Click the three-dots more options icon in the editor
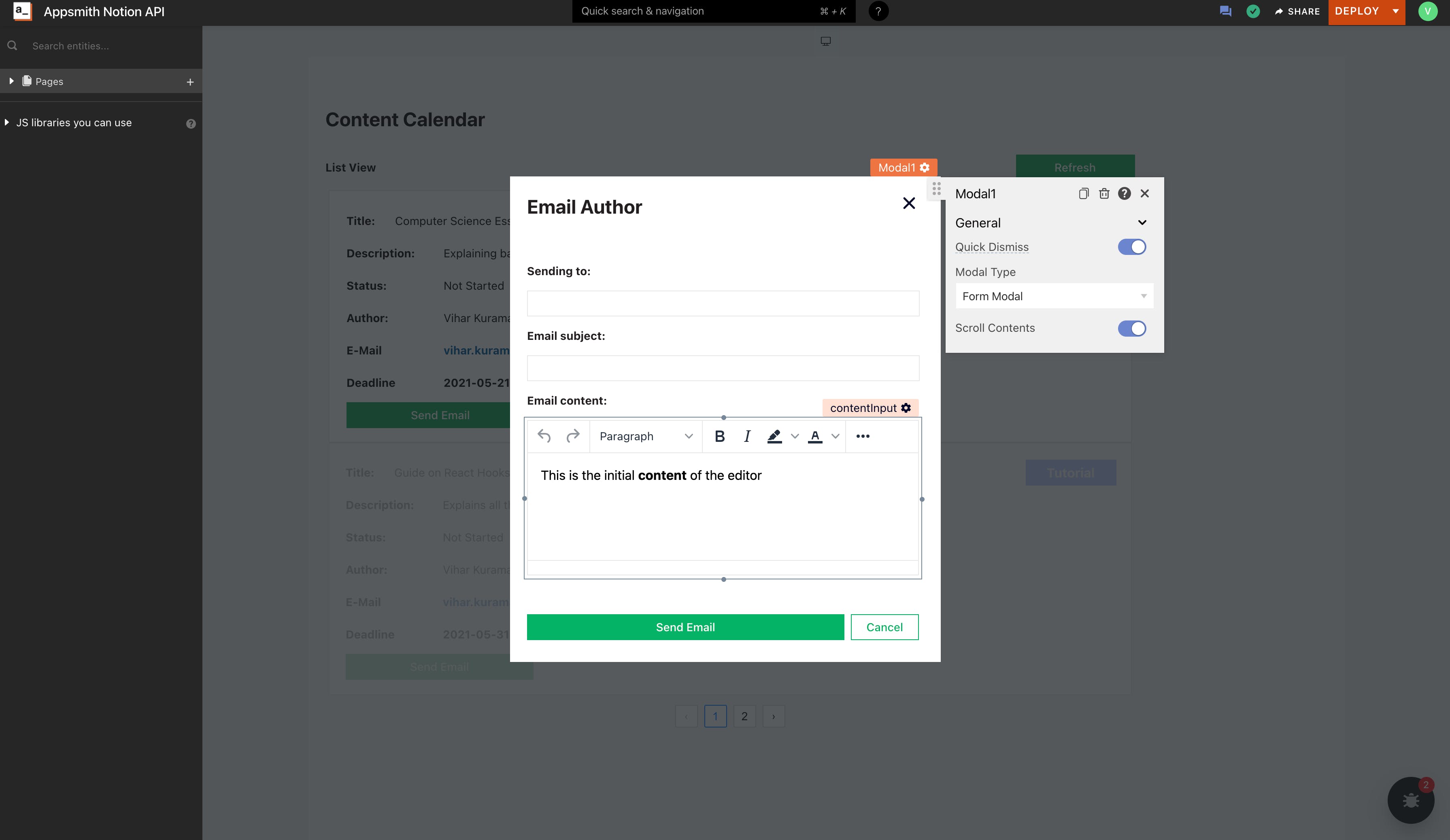Screen dimensions: 1450x840 tap(863, 436)
